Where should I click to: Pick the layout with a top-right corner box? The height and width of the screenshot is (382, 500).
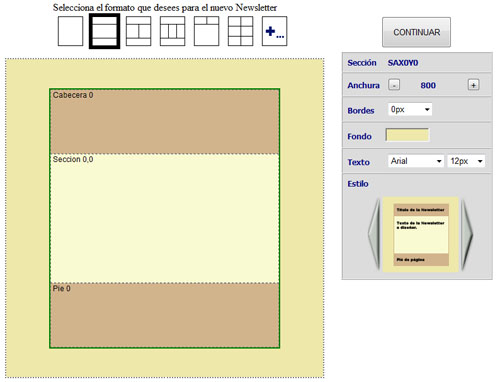click(x=206, y=31)
